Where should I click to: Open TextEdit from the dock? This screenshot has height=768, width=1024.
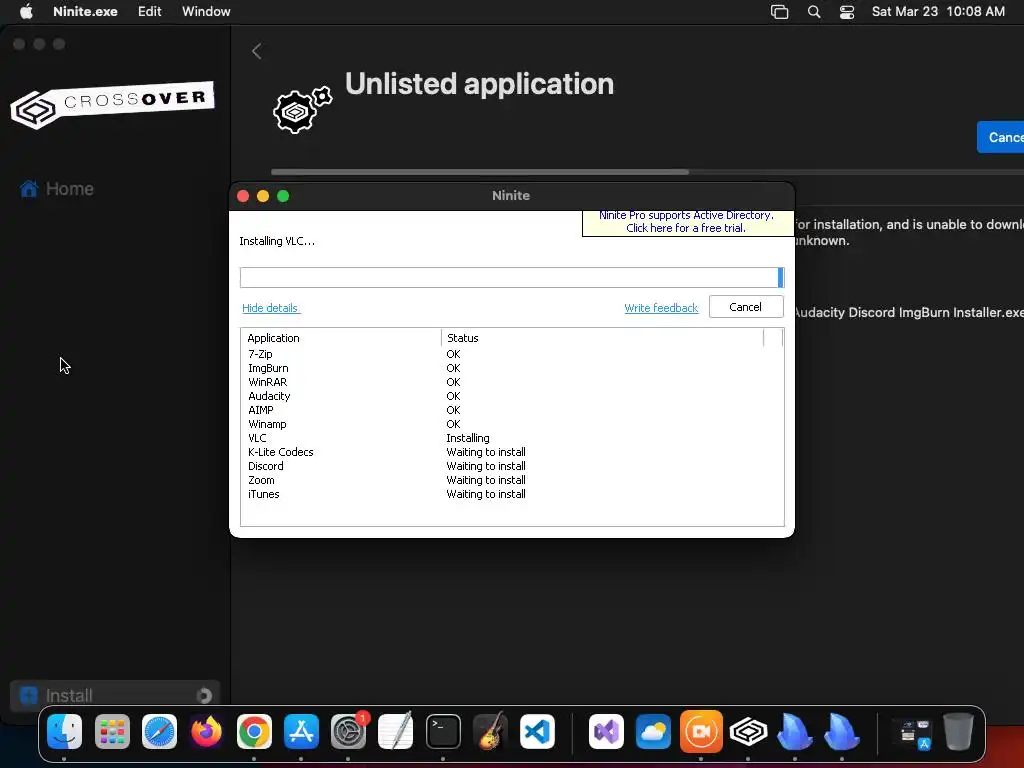tap(396, 731)
